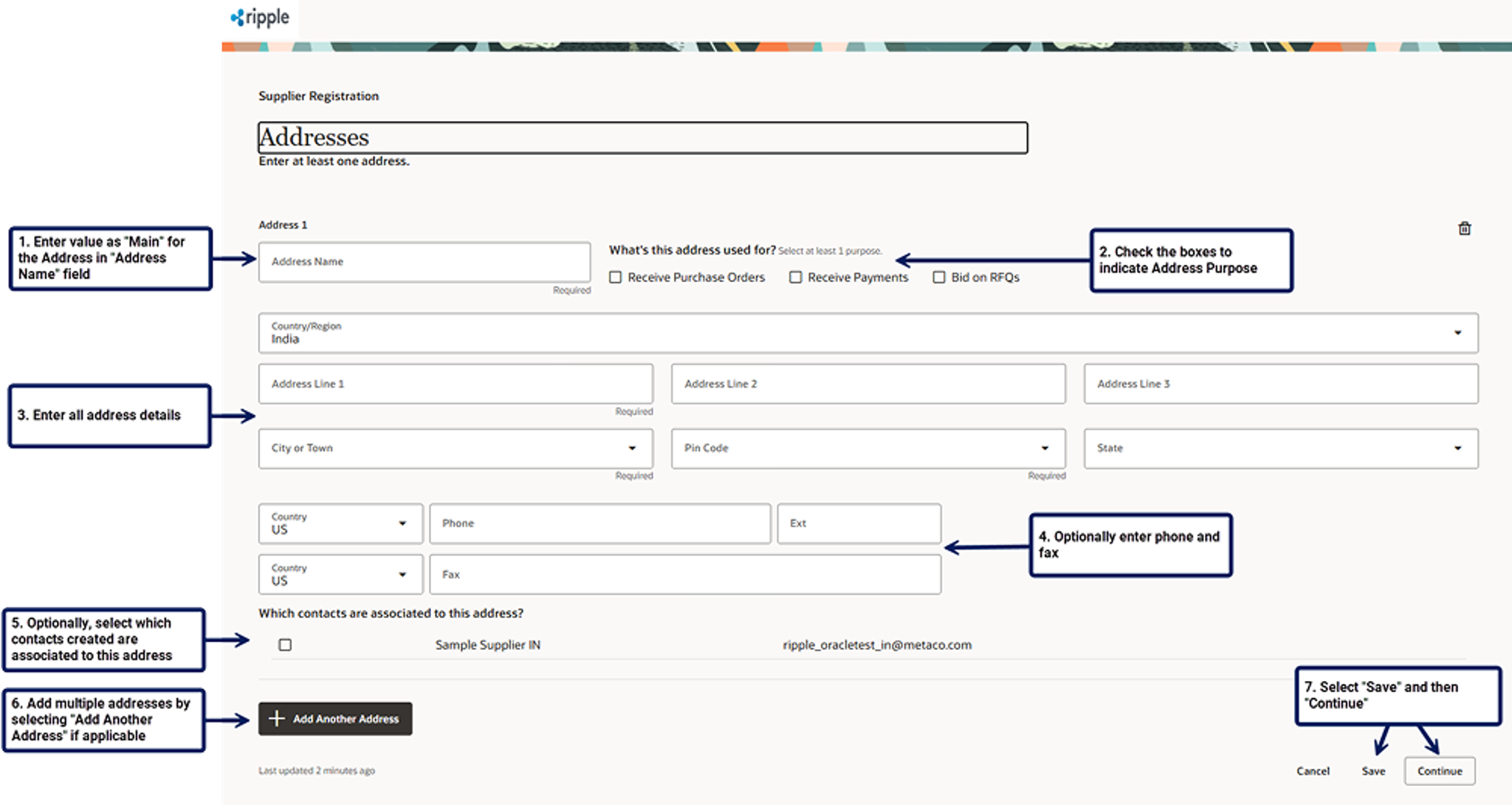Click the Ripple logo
This screenshot has width=1512, height=805.
click(x=260, y=17)
